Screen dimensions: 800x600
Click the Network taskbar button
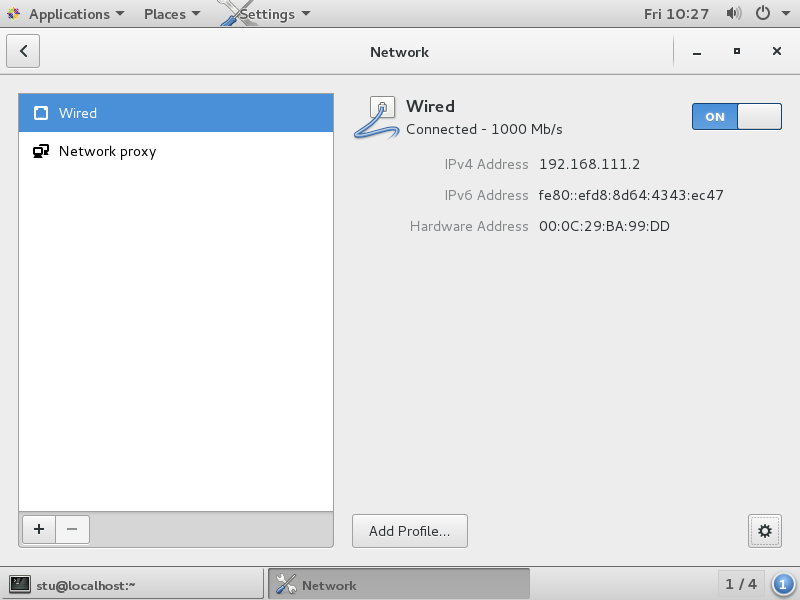pos(398,585)
